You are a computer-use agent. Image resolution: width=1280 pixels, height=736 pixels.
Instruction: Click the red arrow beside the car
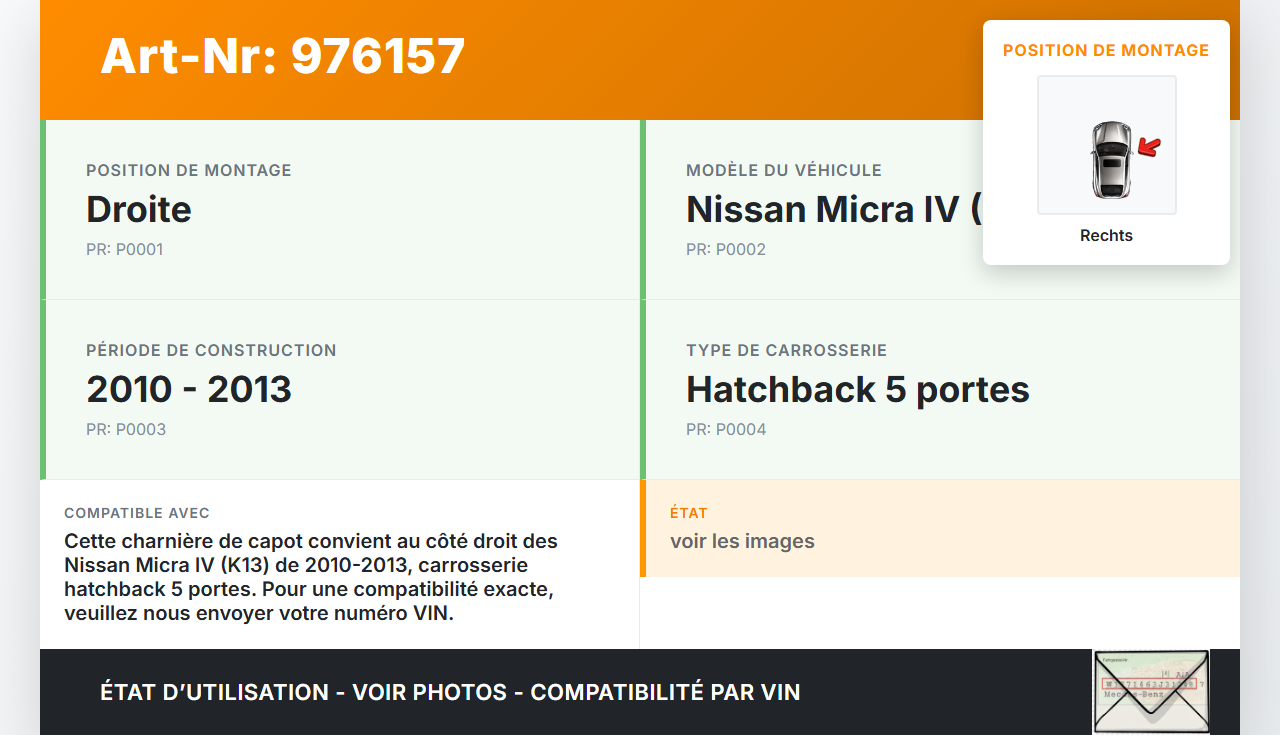point(1150,148)
